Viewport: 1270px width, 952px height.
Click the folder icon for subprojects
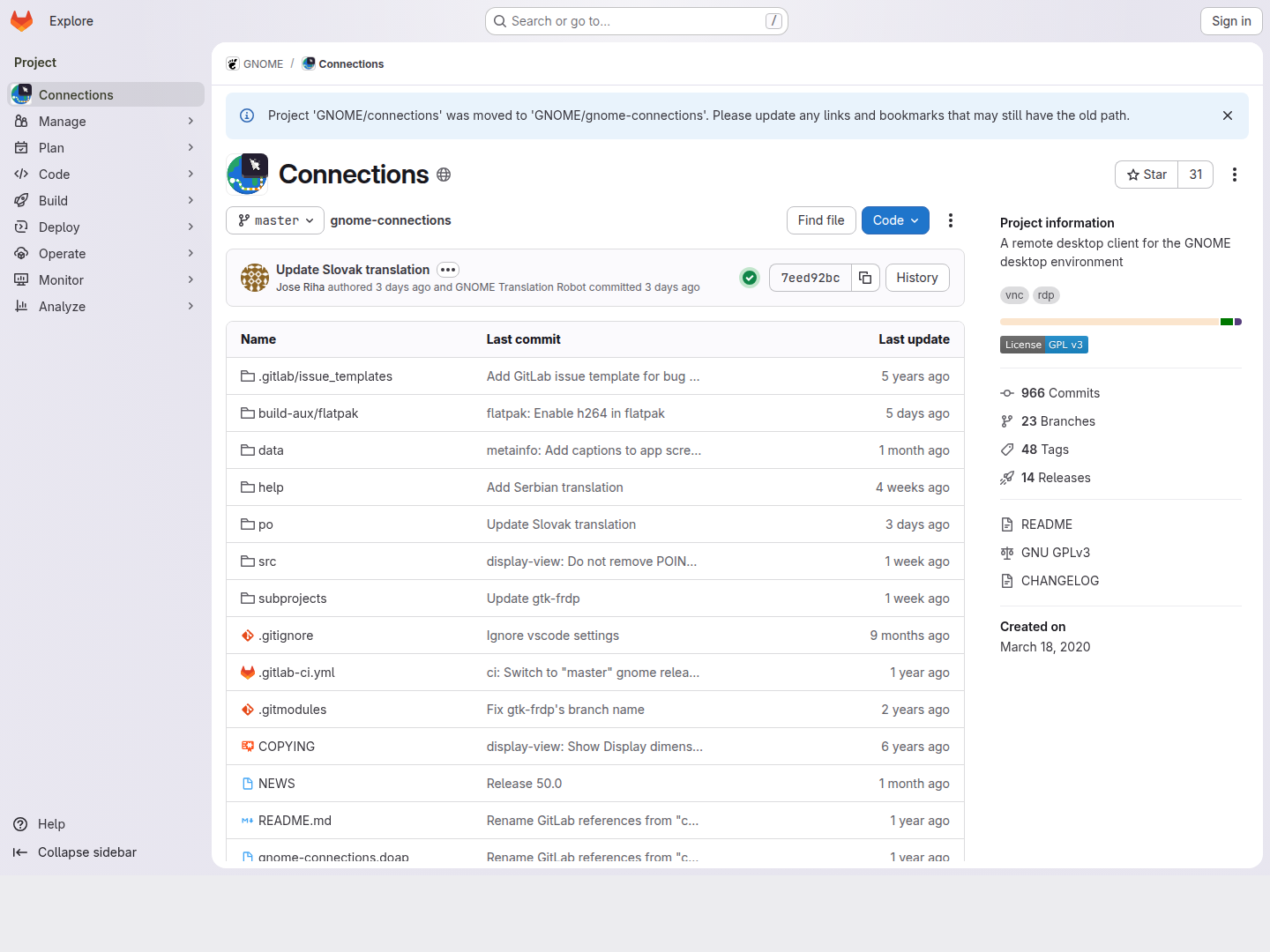(x=248, y=599)
